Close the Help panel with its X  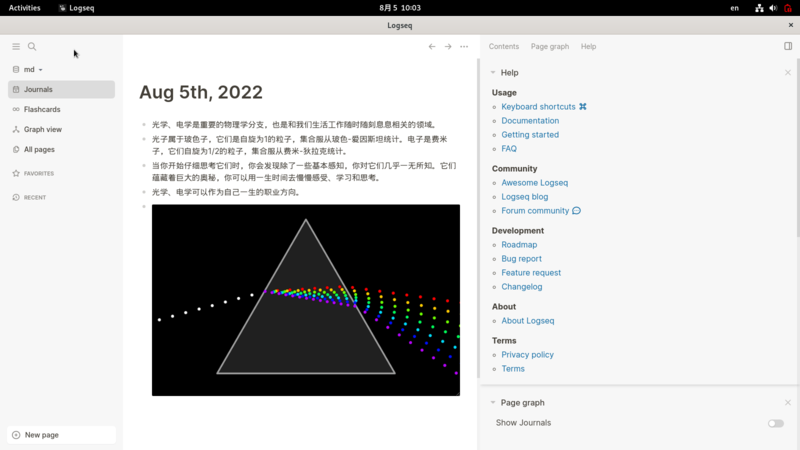[x=788, y=73]
